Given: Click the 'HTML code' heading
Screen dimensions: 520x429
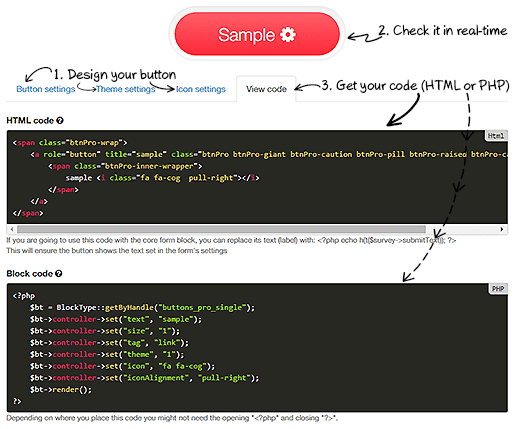Looking at the screenshot, I should point(30,121).
